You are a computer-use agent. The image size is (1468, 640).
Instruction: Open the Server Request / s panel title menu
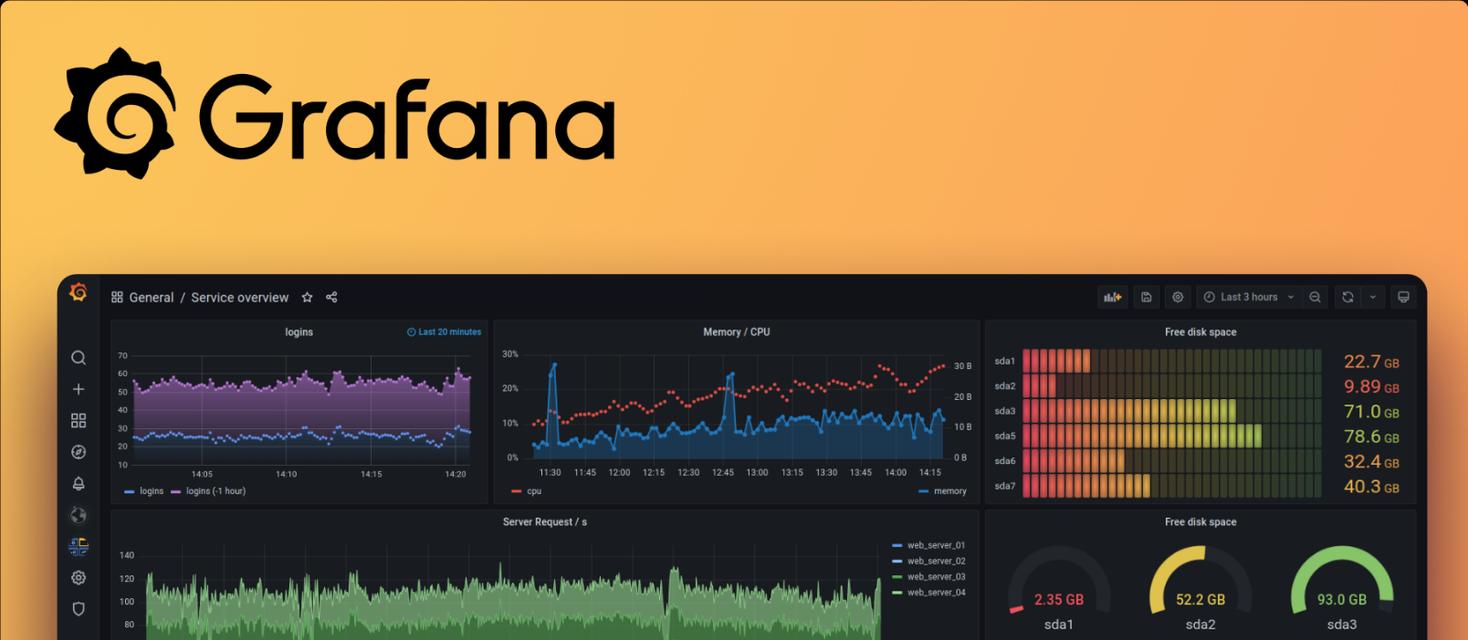(x=545, y=522)
